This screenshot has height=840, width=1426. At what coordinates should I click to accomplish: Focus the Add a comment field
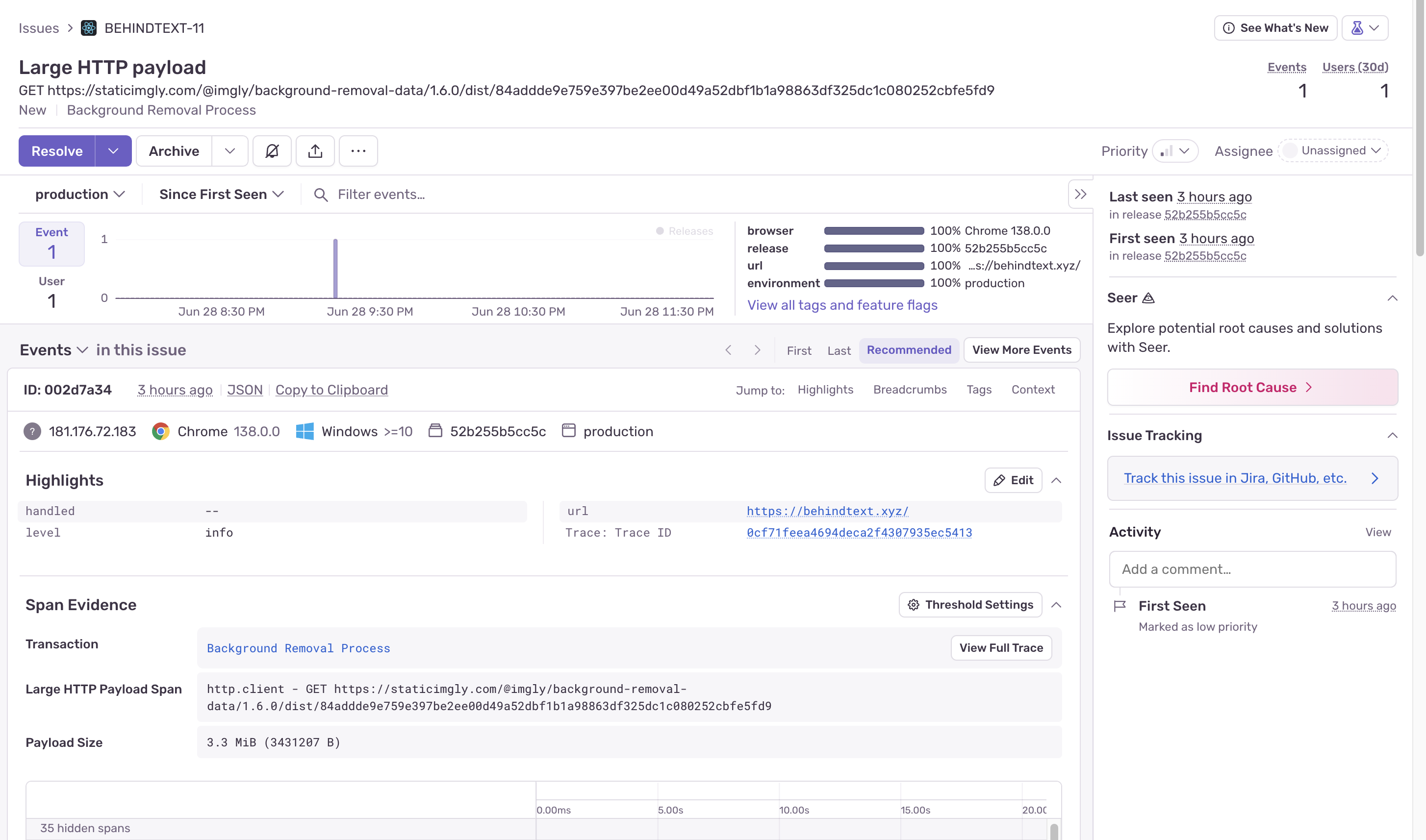pyautogui.click(x=1252, y=569)
